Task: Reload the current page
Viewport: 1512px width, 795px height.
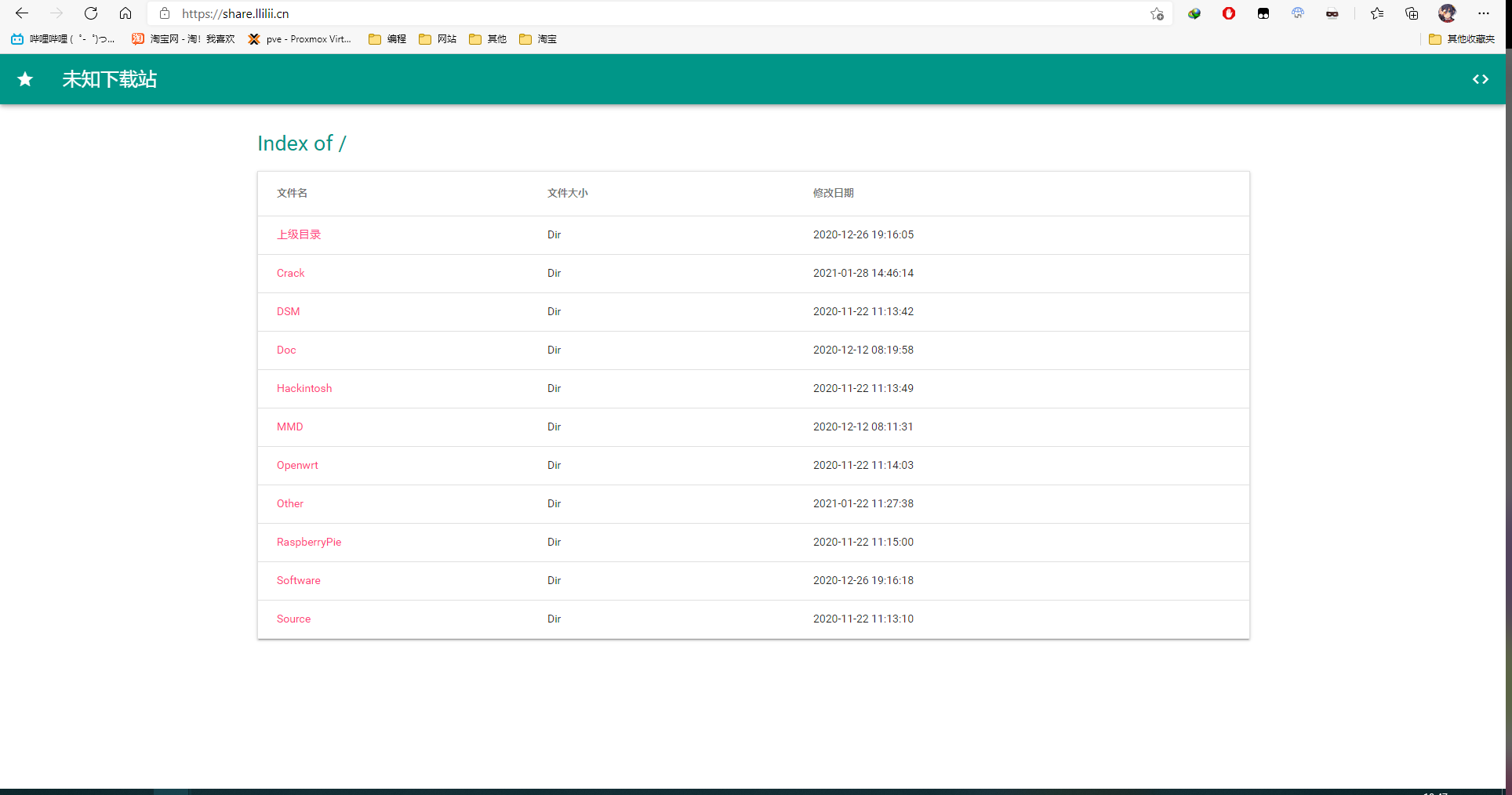Action: [91, 13]
